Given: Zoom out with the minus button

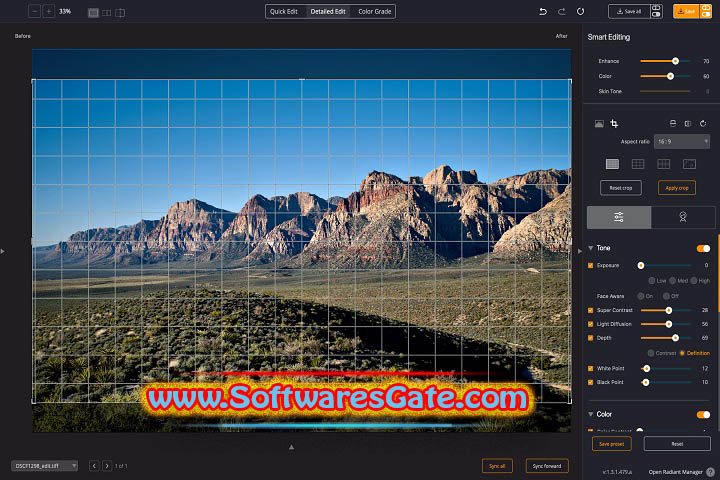Looking at the screenshot, I should point(34,11).
